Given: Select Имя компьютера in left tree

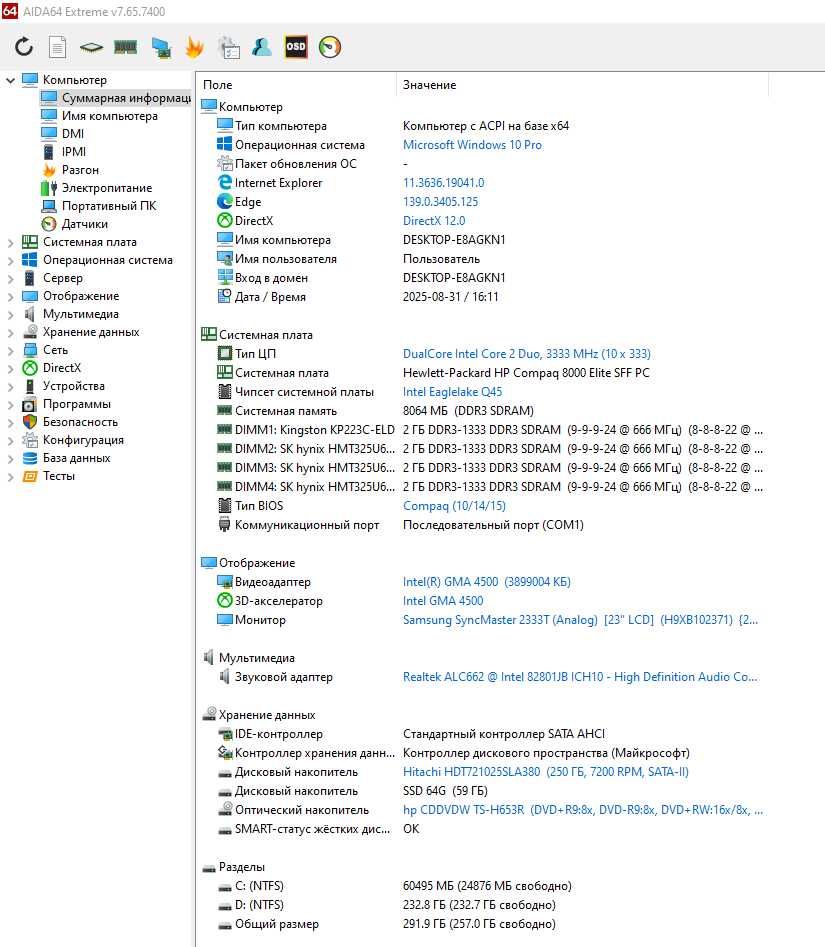Looking at the screenshot, I should (x=110, y=115).
